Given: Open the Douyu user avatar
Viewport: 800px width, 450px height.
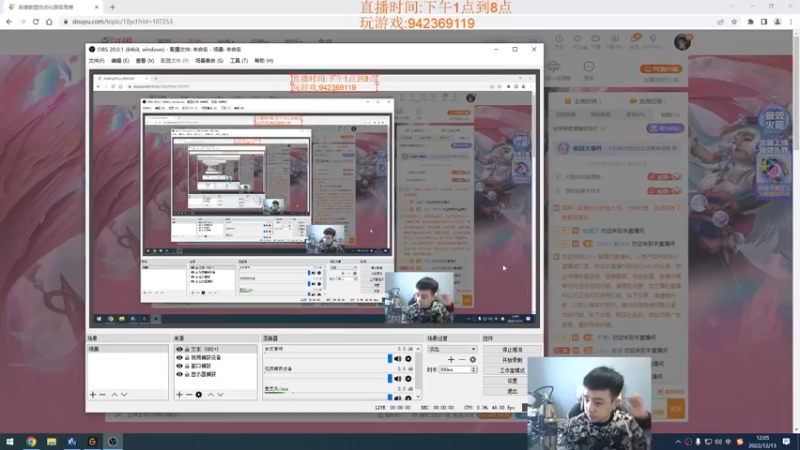Looking at the screenshot, I should point(682,42).
